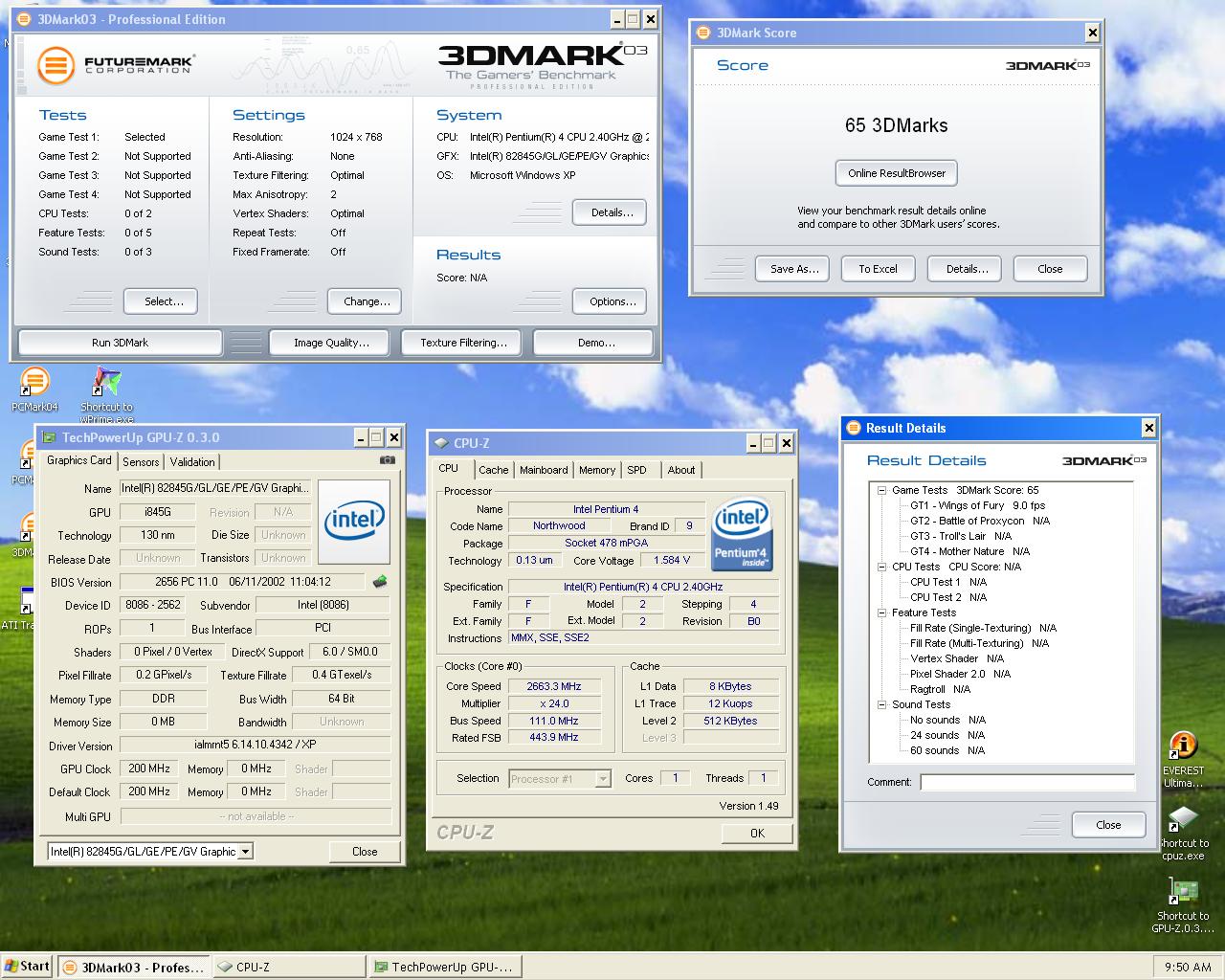Switch to CPU-Z taskbar button
The image size is (1225, 980).
[x=288, y=967]
